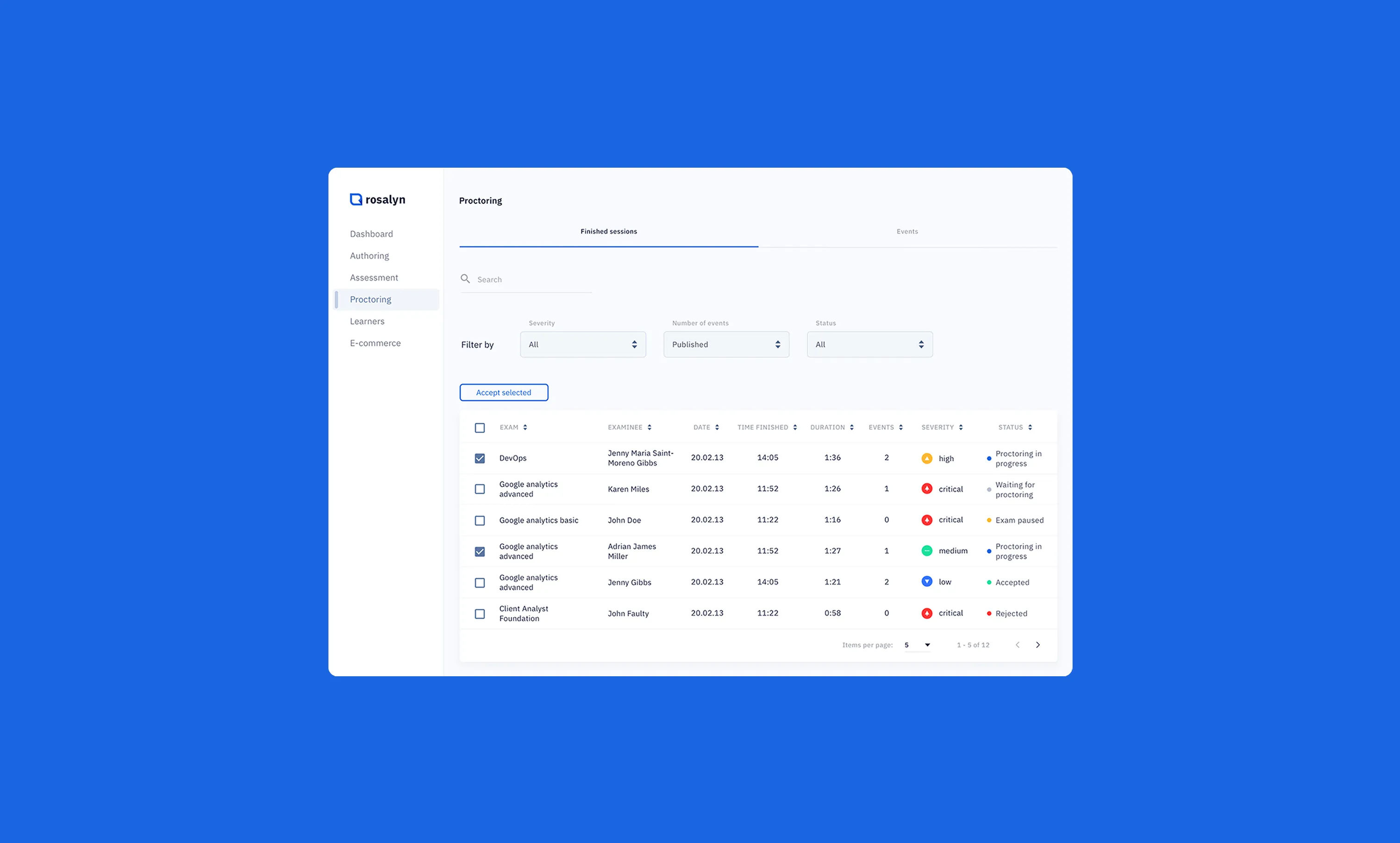The height and width of the screenshot is (843, 1400).
Task: Click the 1 - 5 of 12 pagination text
Action: 973,645
